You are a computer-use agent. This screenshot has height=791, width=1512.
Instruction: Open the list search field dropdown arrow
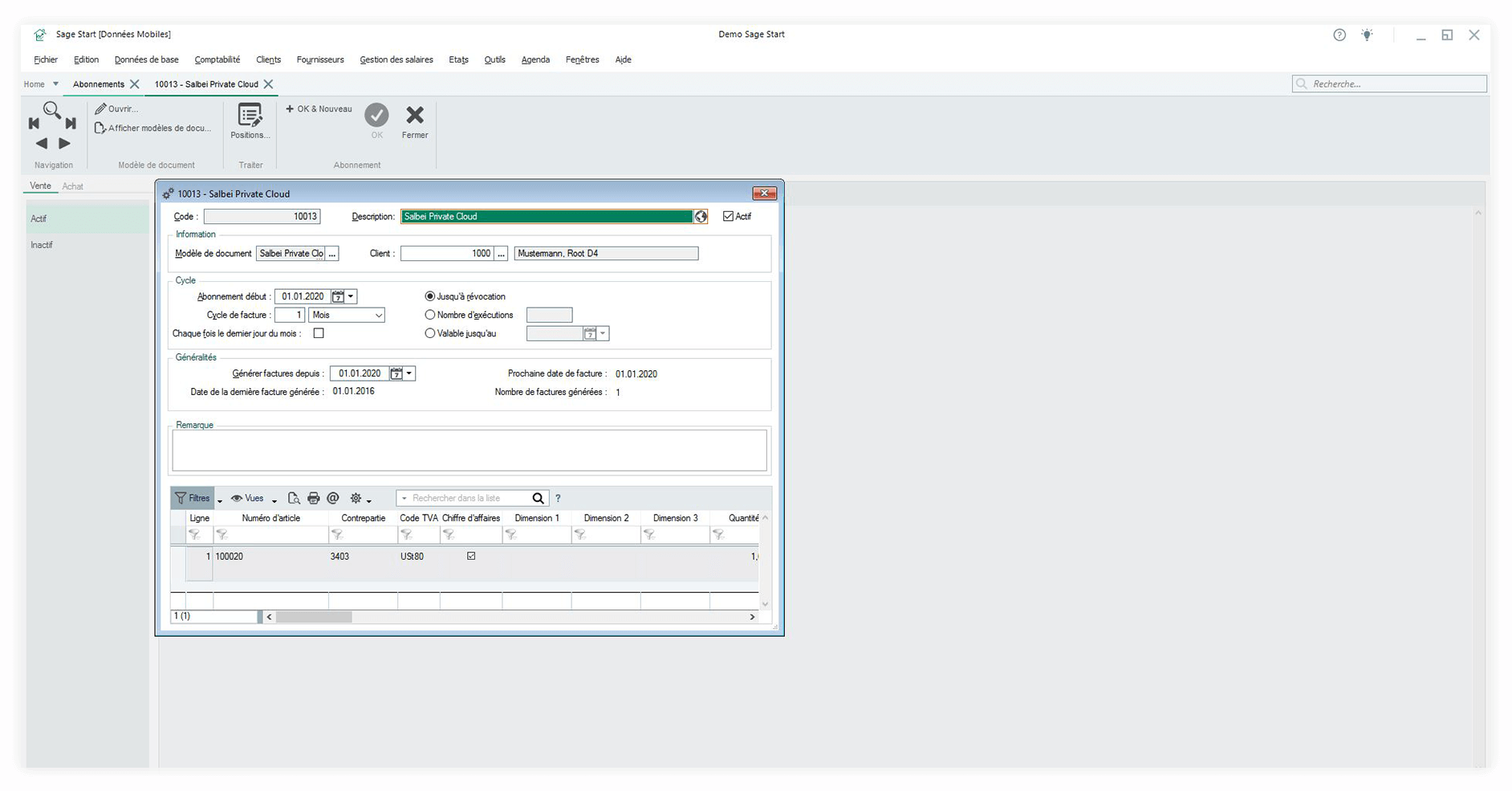pyautogui.click(x=404, y=499)
